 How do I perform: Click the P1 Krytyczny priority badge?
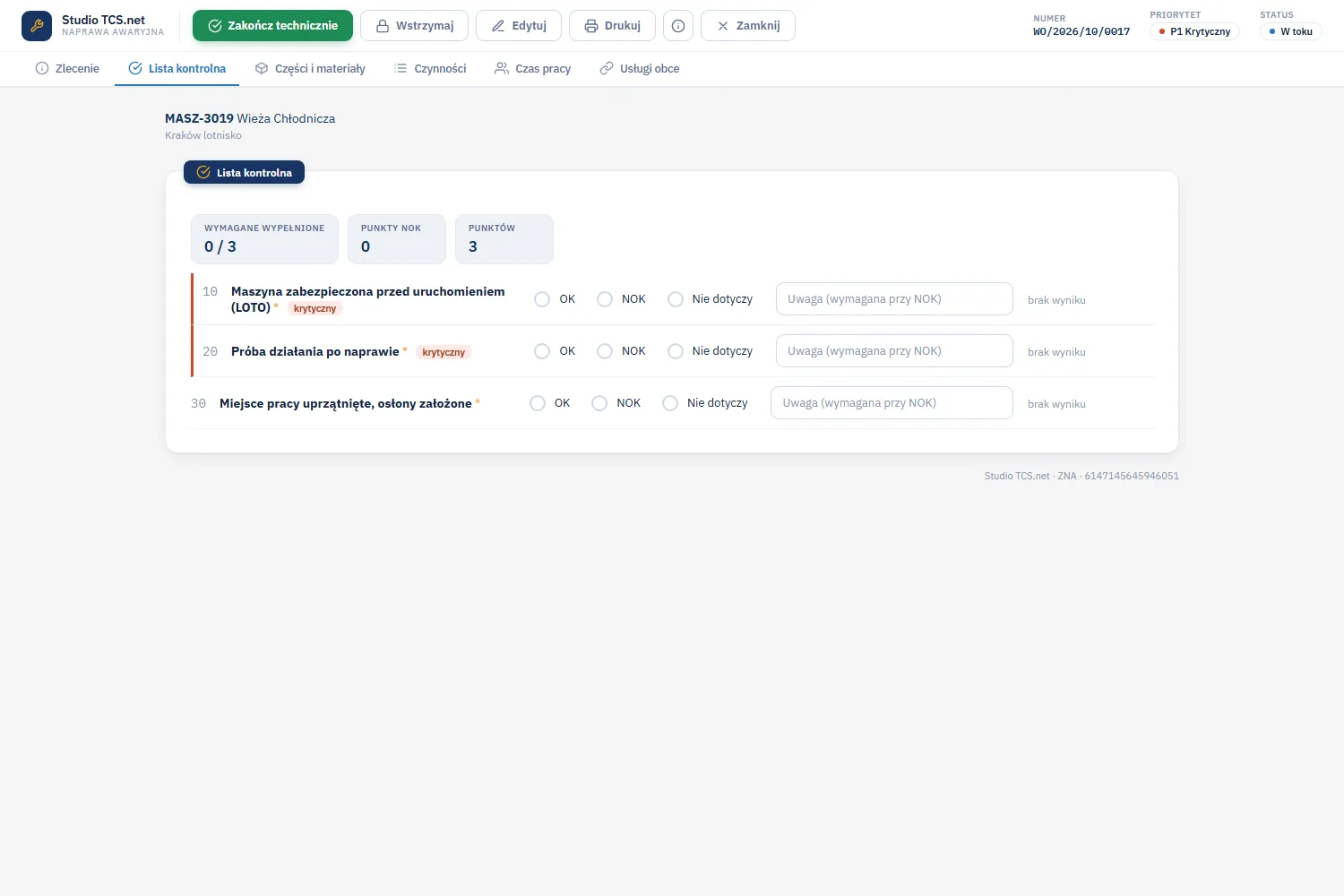coord(1194,31)
